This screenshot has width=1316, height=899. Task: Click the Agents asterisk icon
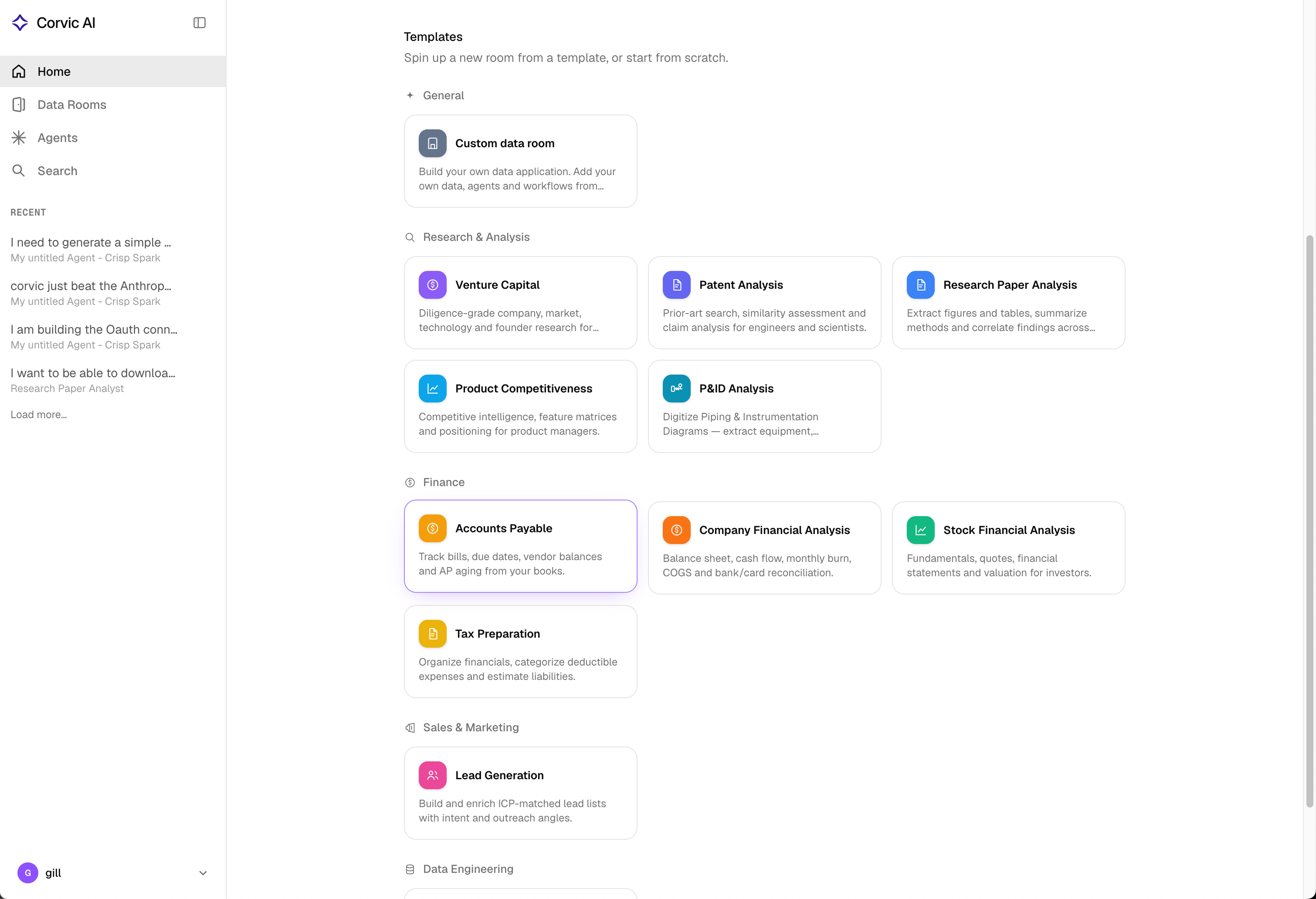pyautogui.click(x=19, y=138)
